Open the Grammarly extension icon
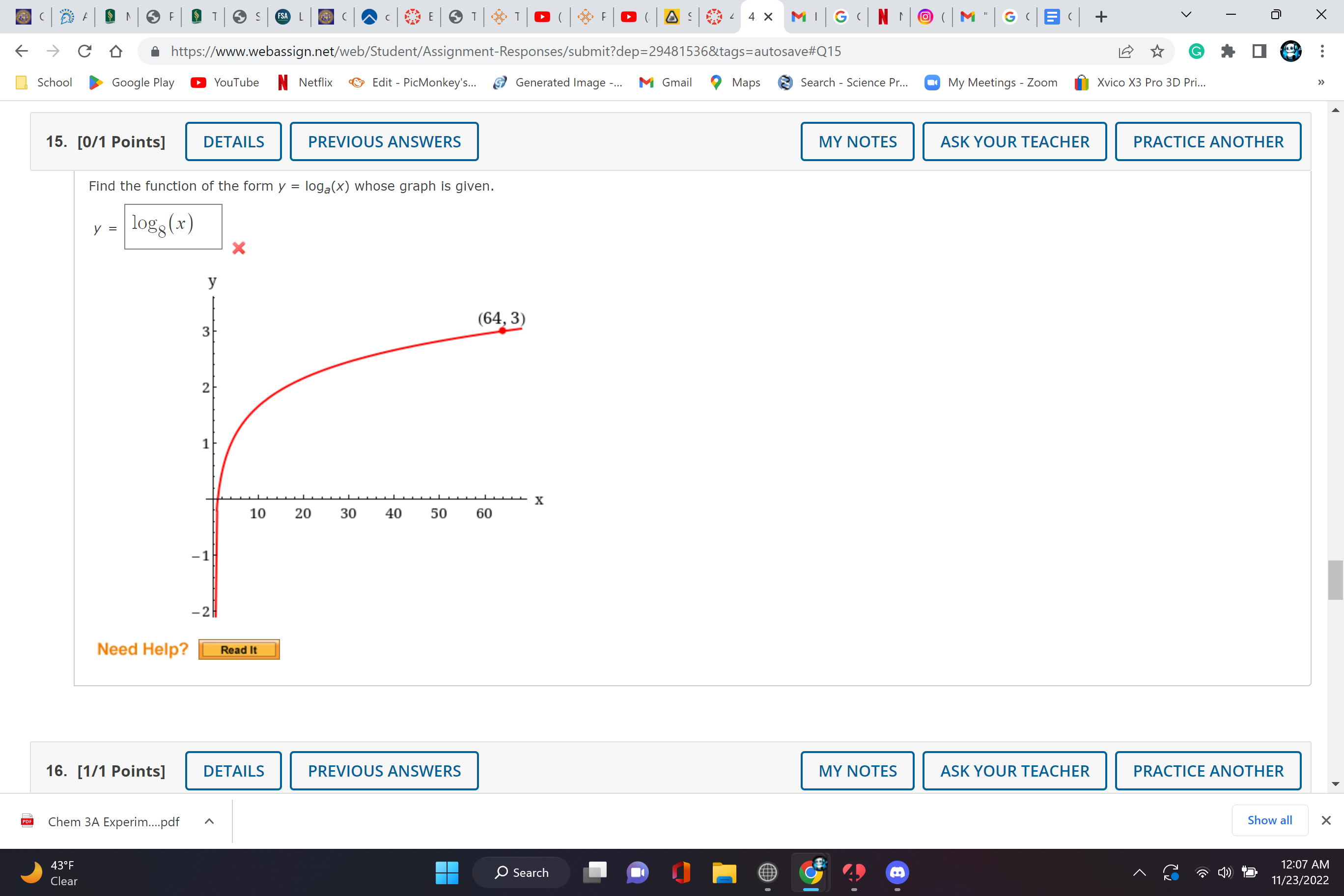 [x=1196, y=52]
